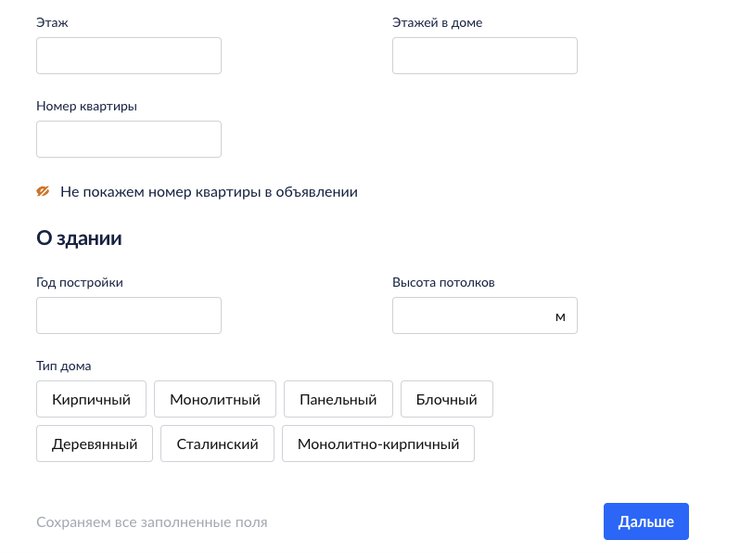Choose the Сталинский building type
The height and width of the screenshot is (553, 740).
(x=217, y=444)
